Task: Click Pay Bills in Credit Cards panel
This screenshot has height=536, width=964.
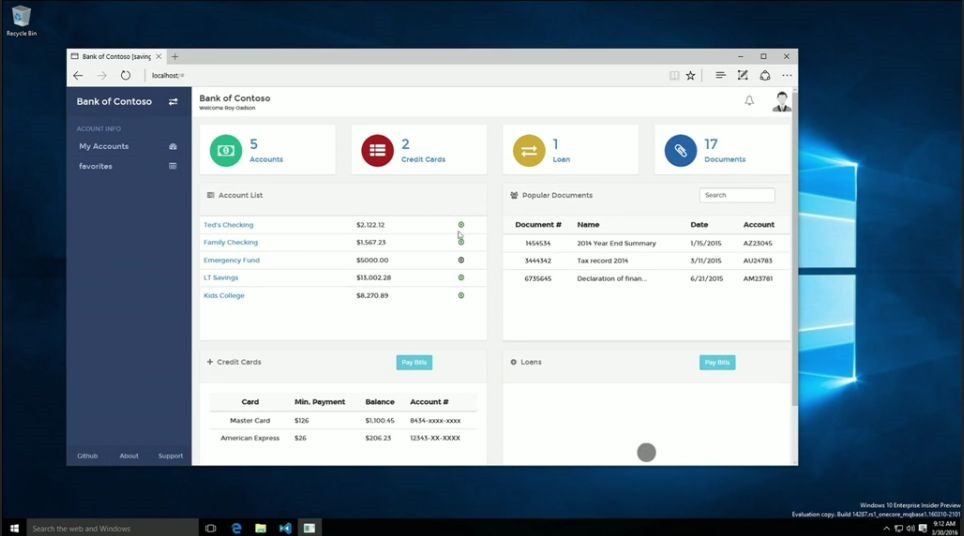Action: (414, 363)
